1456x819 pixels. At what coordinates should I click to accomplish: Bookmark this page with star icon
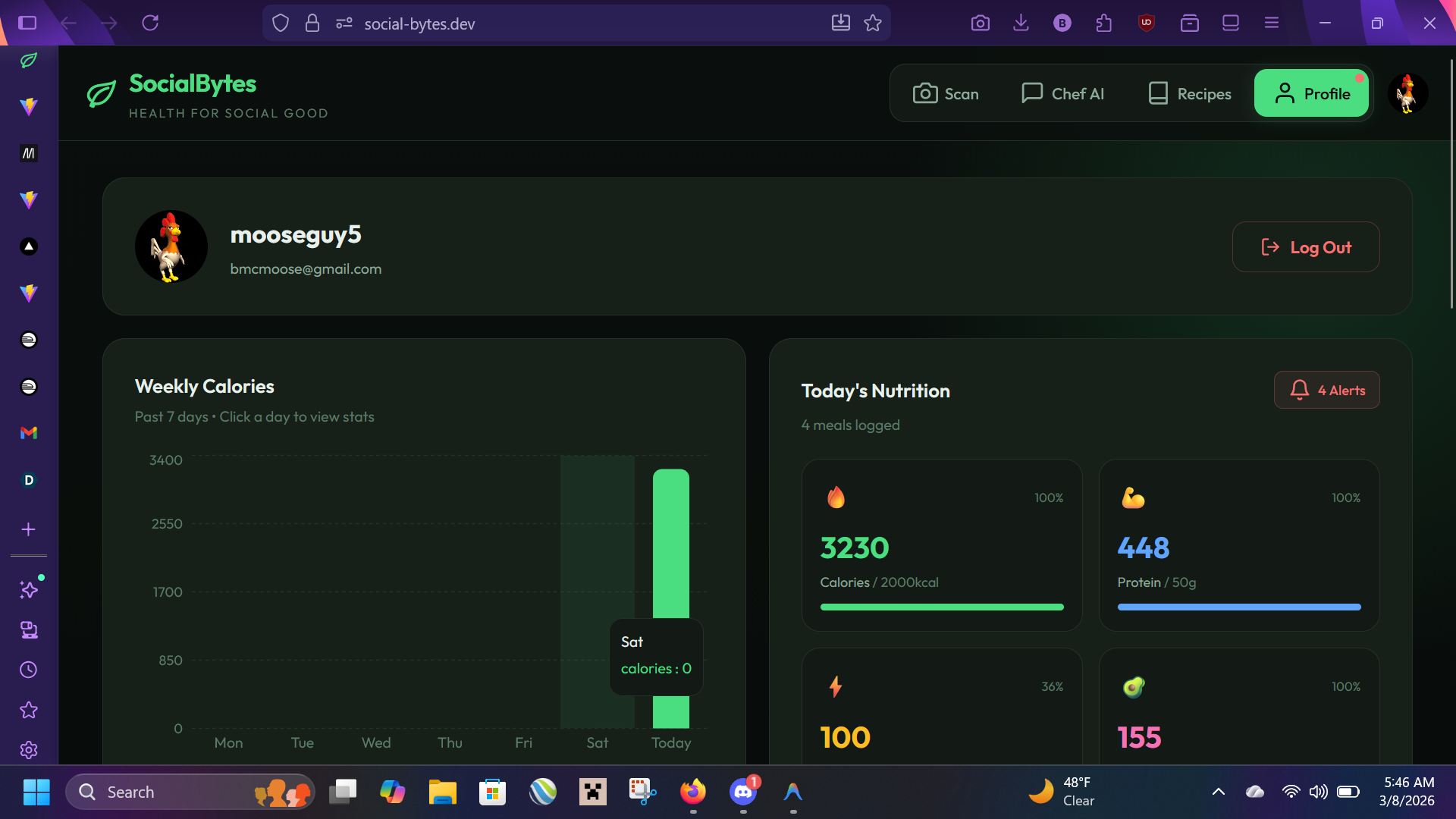pos(873,23)
